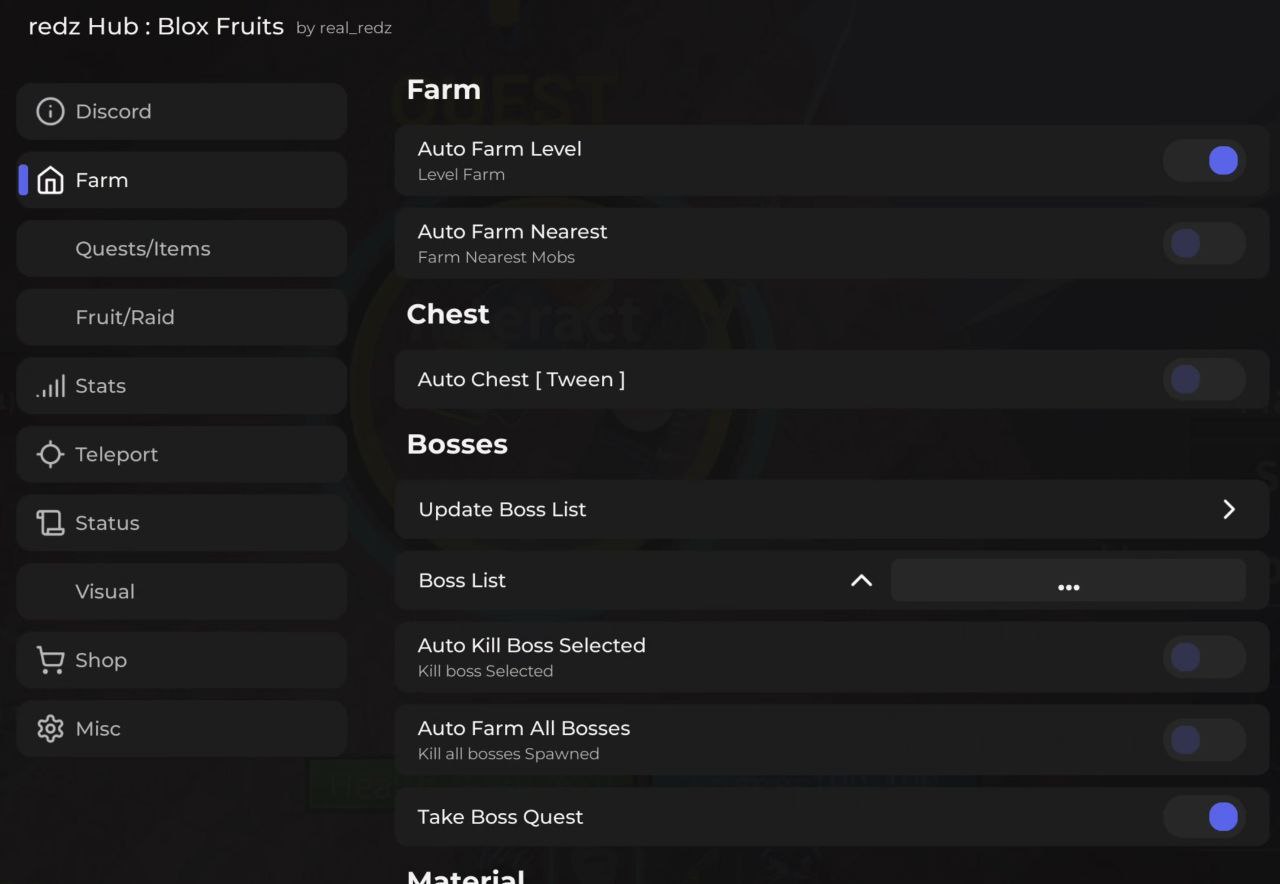The height and width of the screenshot is (884, 1280).
Task: Click the Farm house icon
Action: coord(50,180)
